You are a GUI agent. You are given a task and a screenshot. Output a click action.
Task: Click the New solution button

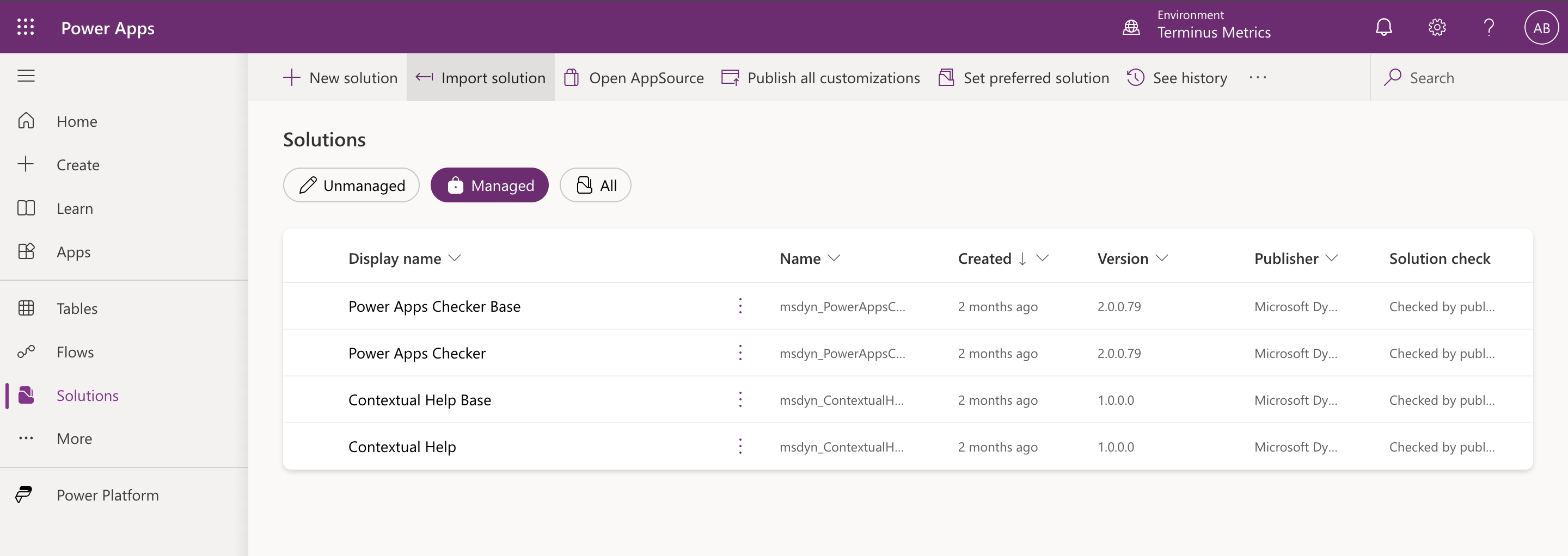pyautogui.click(x=340, y=78)
